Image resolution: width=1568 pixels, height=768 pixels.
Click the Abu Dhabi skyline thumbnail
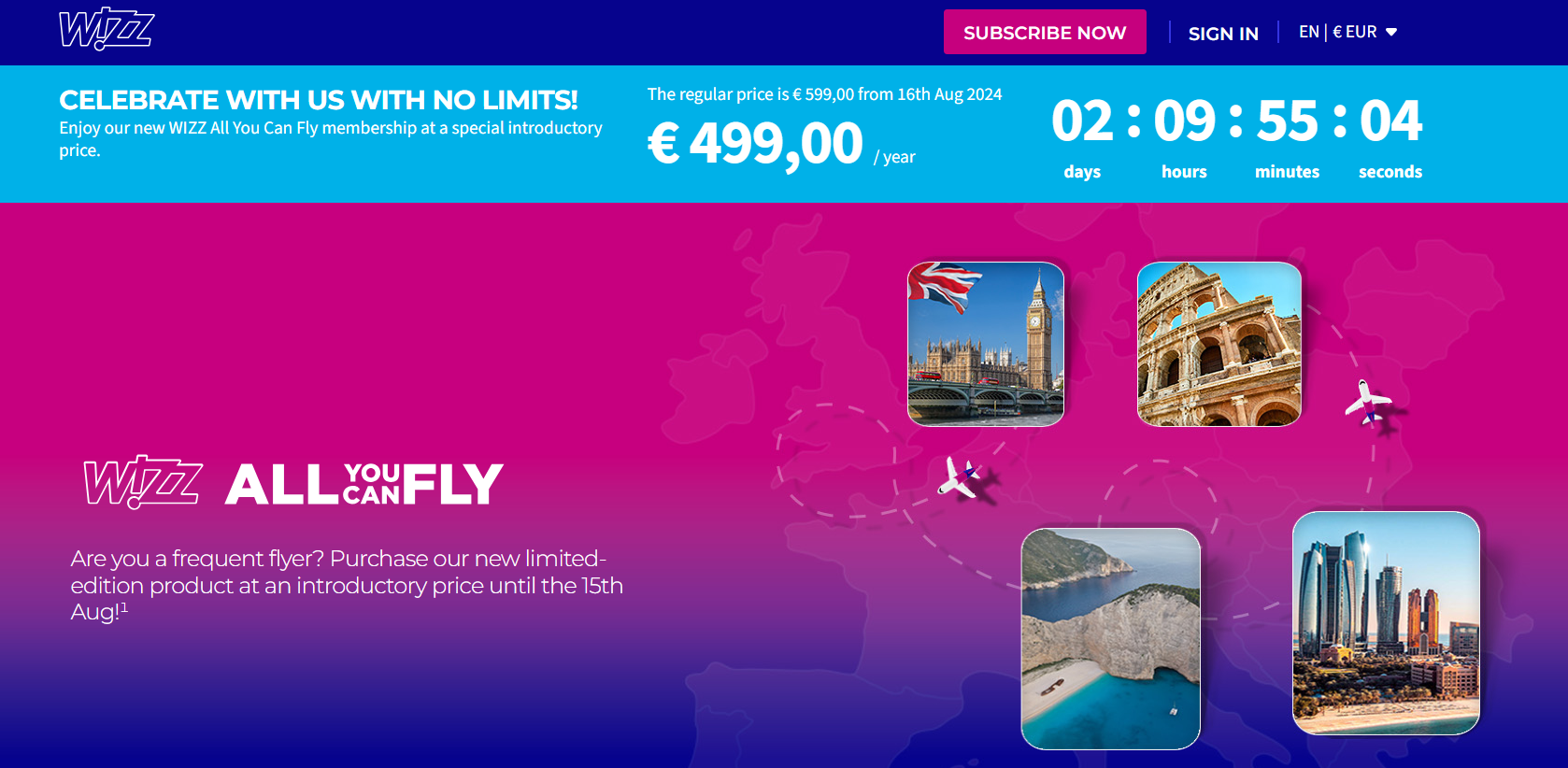click(x=1386, y=623)
